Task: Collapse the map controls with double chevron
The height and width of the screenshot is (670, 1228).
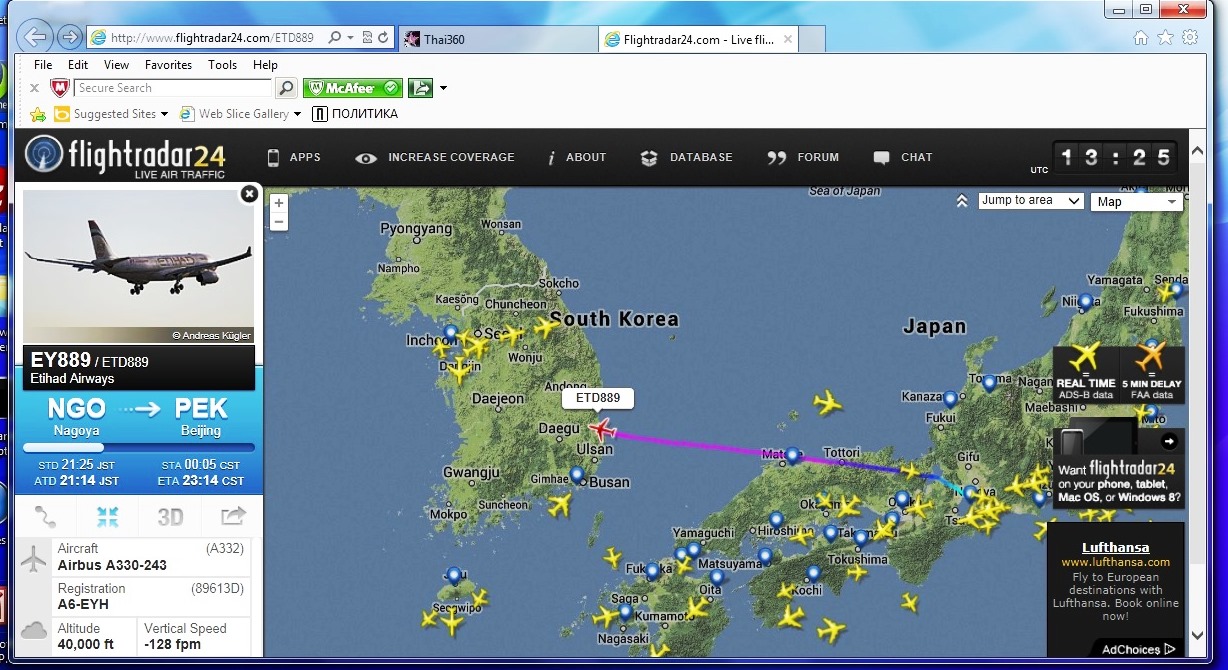Action: pos(962,201)
